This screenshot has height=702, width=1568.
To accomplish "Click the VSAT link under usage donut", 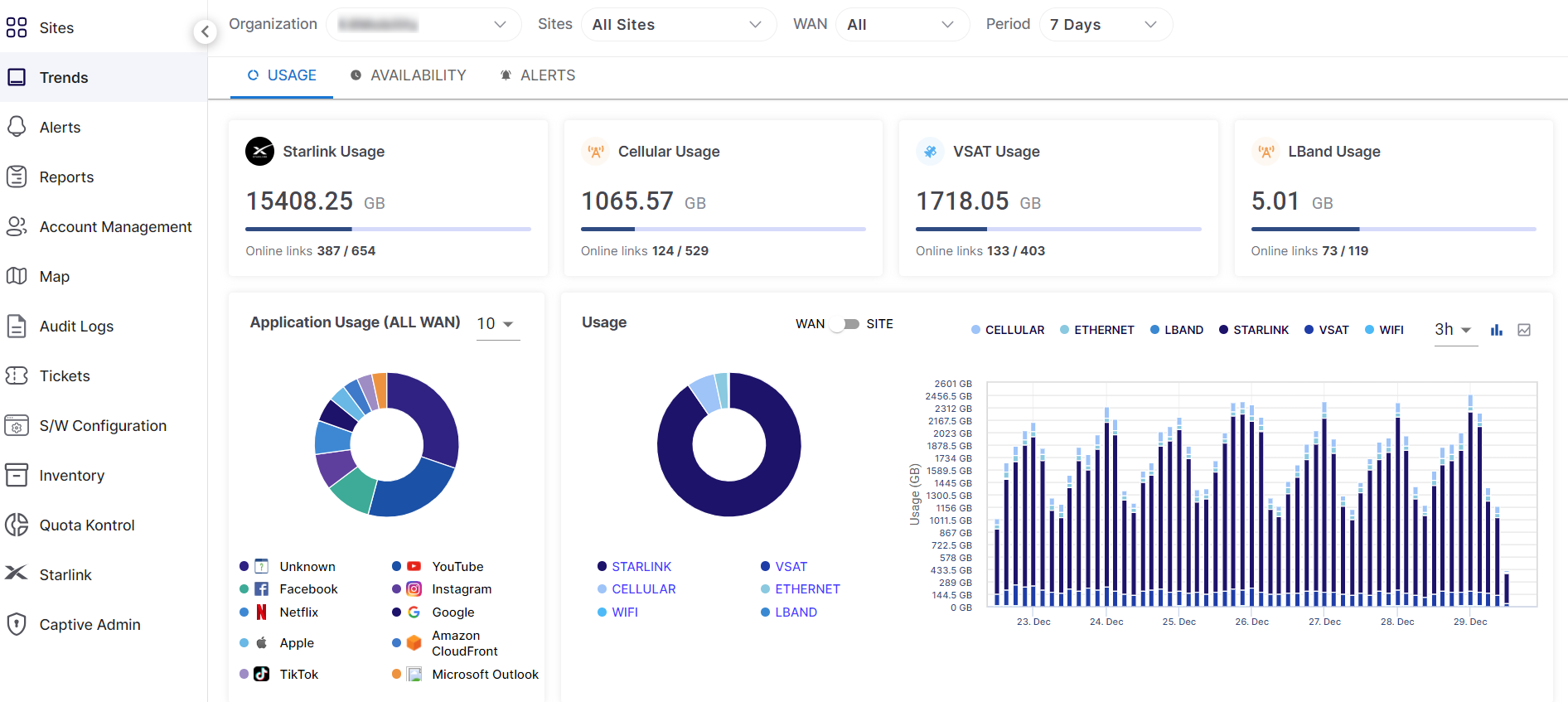I will click(x=791, y=567).
